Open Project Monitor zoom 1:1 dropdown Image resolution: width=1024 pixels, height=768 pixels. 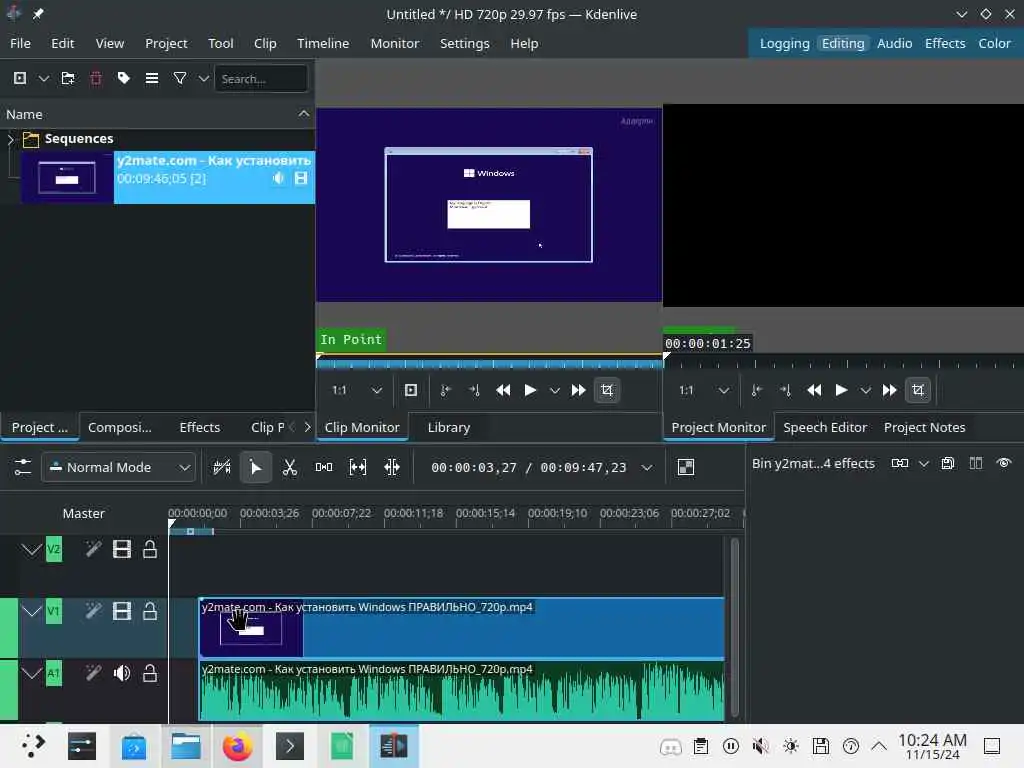click(x=703, y=391)
